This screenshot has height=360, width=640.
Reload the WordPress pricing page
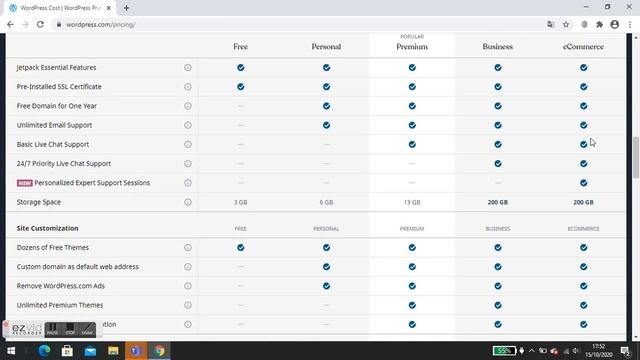40,24
